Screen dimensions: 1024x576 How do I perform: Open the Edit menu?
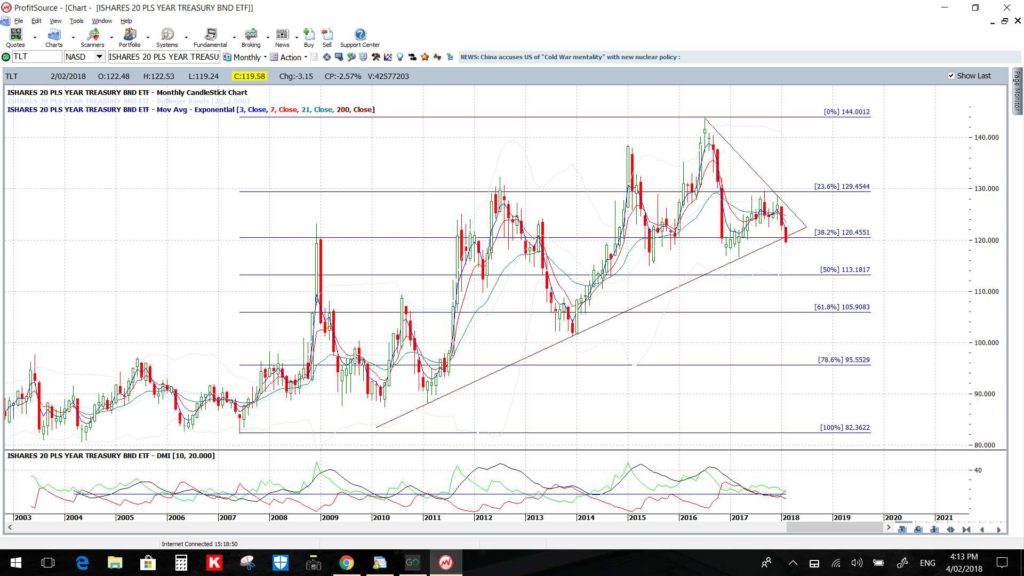(x=36, y=21)
